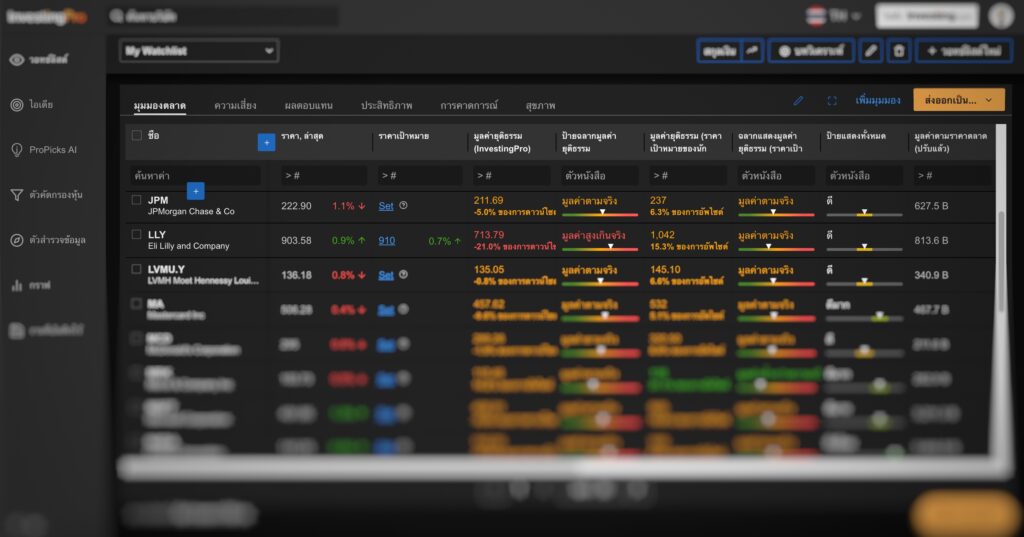Click the 910 target price link for LLY
The height and width of the screenshot is (537, 1024).
tap(387, 240)
